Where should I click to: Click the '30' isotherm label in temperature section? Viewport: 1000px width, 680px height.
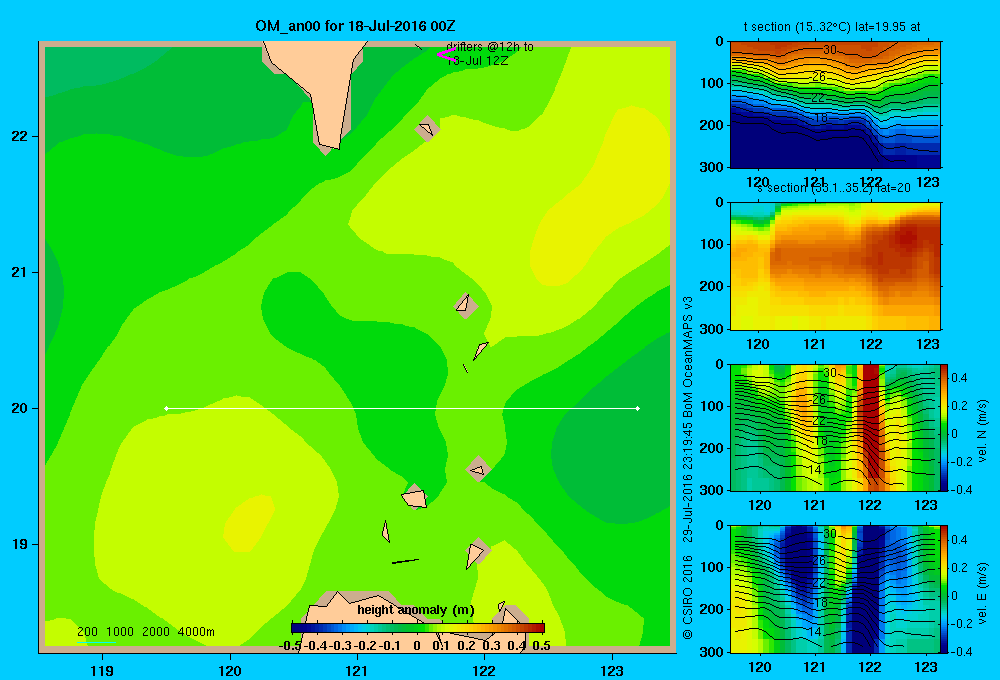pyautogui.click(x=829, y=50)
